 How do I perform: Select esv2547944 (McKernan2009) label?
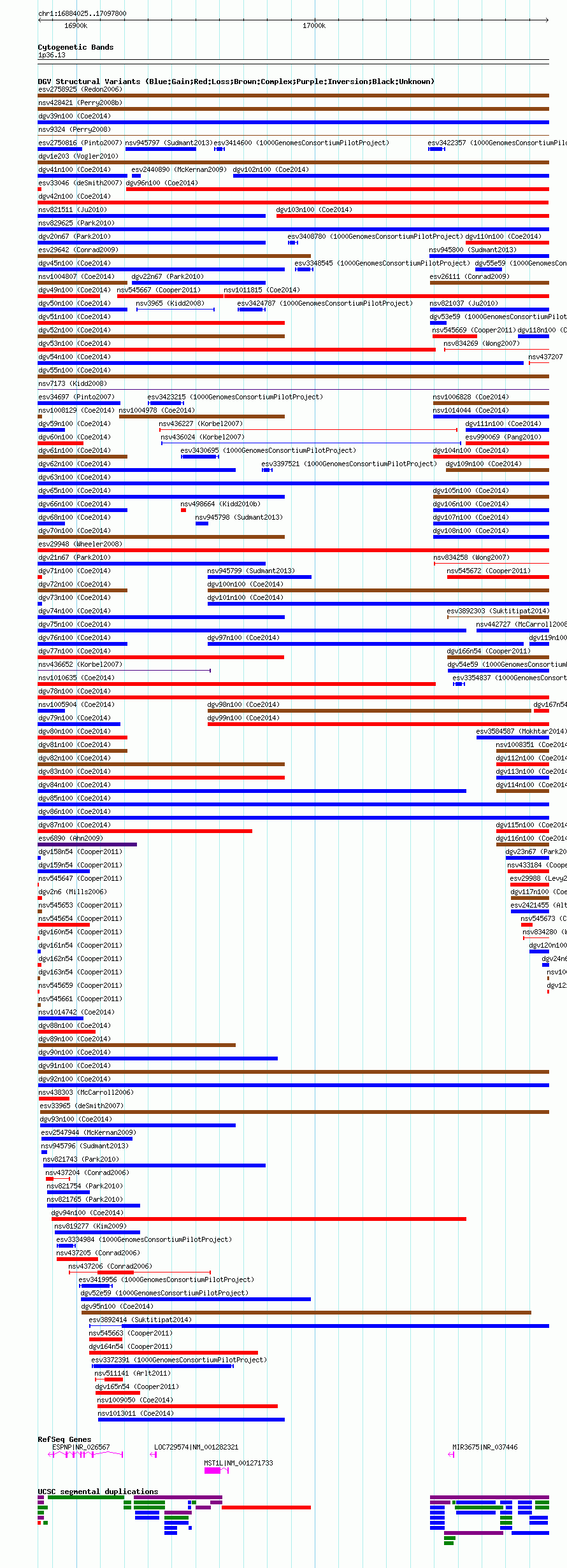tap(89, 1132)
